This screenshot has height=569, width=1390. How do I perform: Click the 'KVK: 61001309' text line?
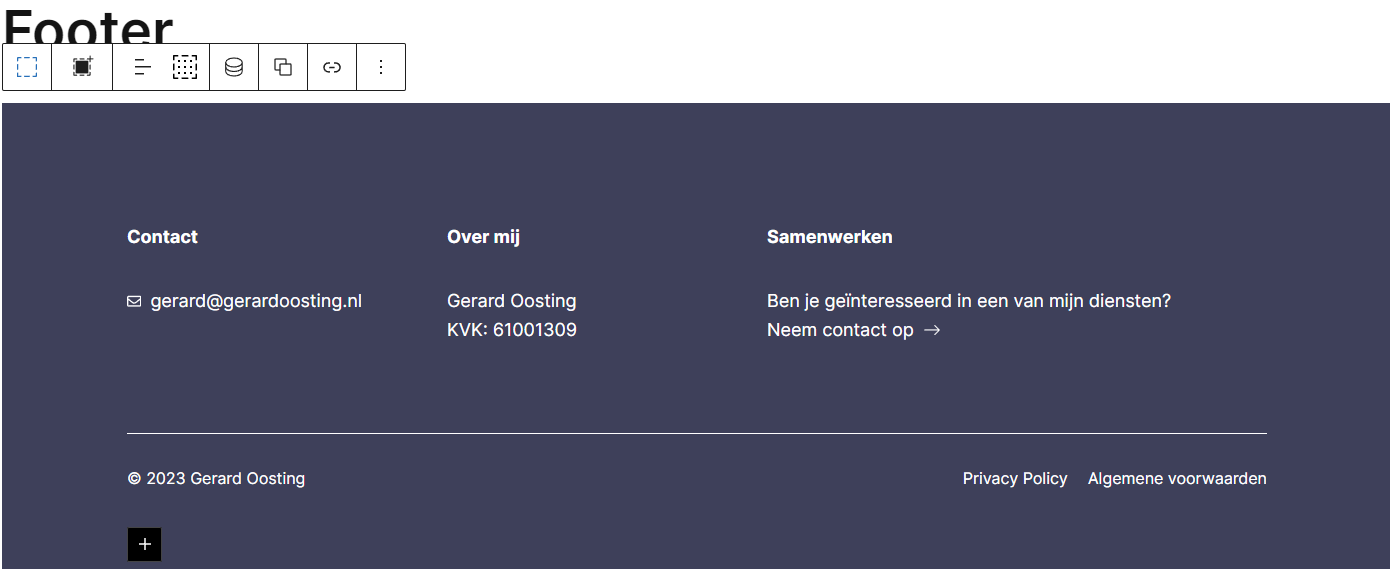click(x=511, y=330)
